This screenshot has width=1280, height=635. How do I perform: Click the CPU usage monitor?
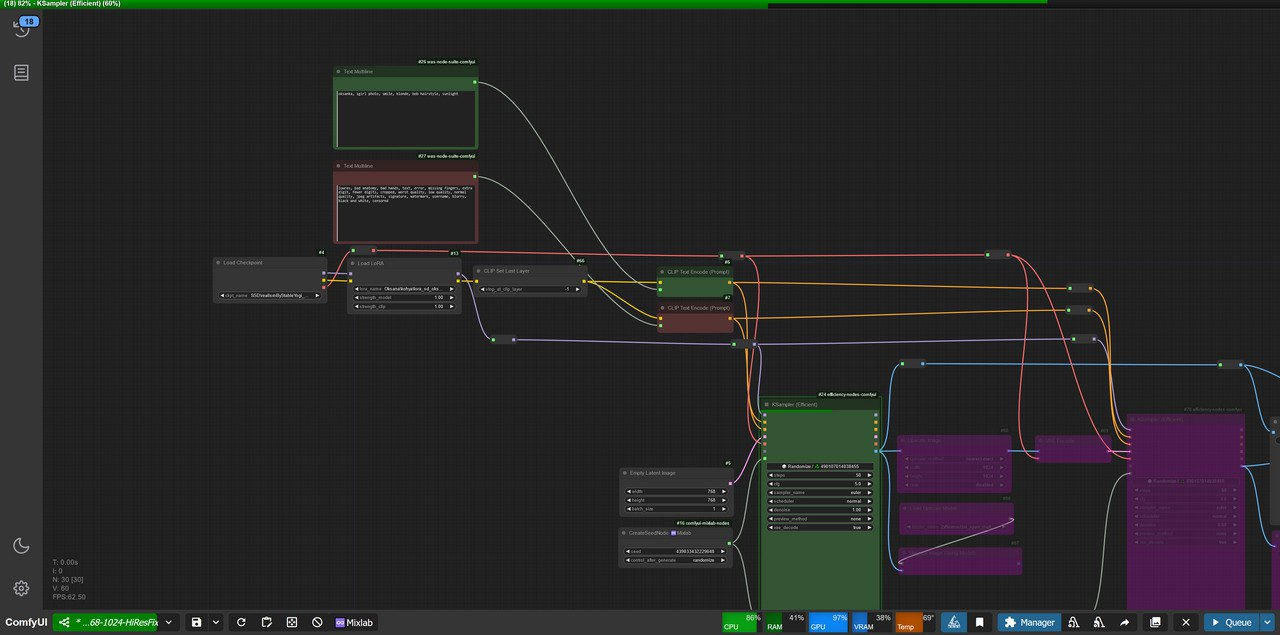[741, 622]
